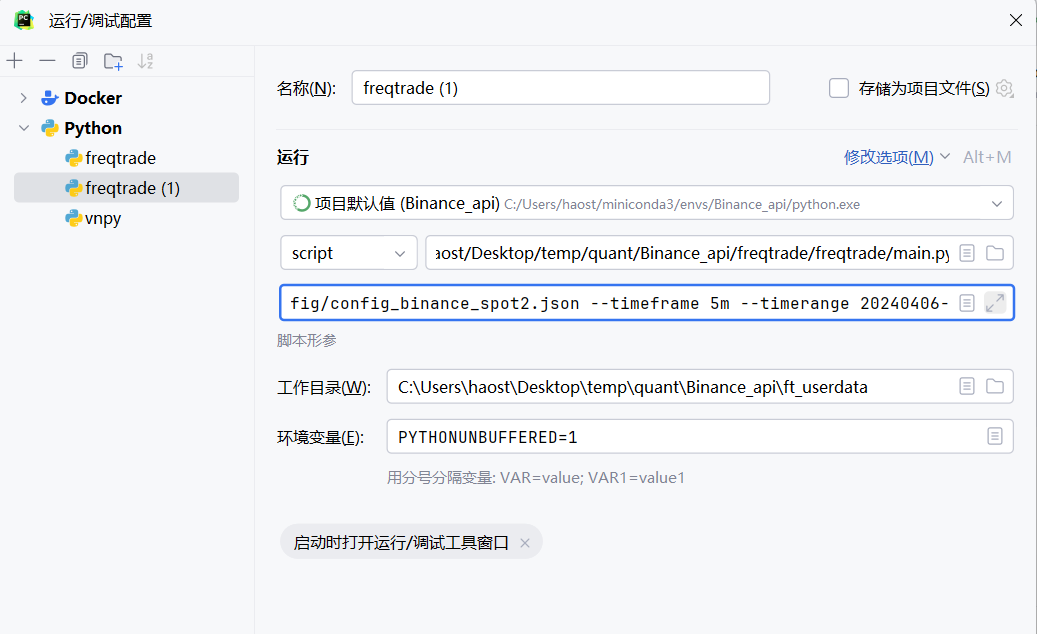Screen dimensions: 1037x634
Task: Open the store-as-project-file settings gear
Action: [x=1005, y=88]
